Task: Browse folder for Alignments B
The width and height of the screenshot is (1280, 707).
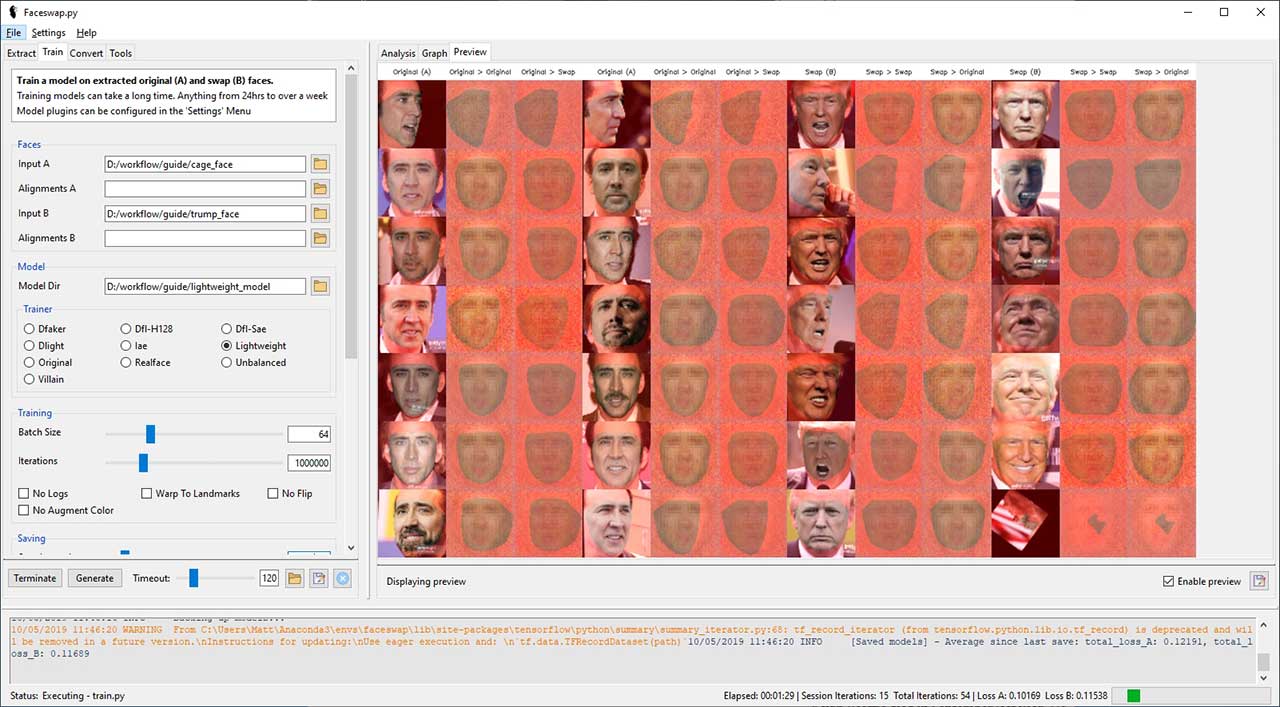Action: point(320,238)
